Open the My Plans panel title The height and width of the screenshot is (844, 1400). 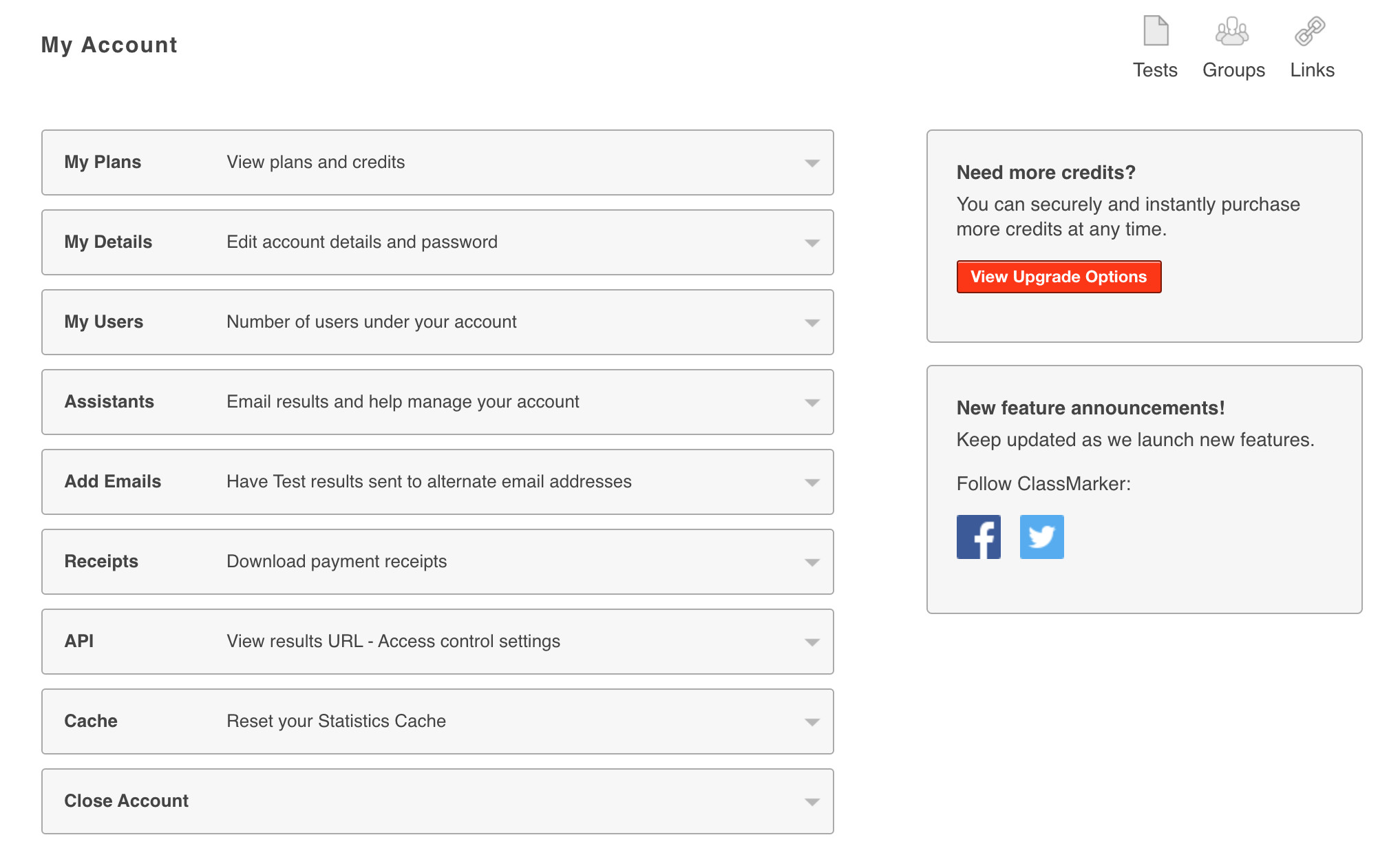coord(103,162)
